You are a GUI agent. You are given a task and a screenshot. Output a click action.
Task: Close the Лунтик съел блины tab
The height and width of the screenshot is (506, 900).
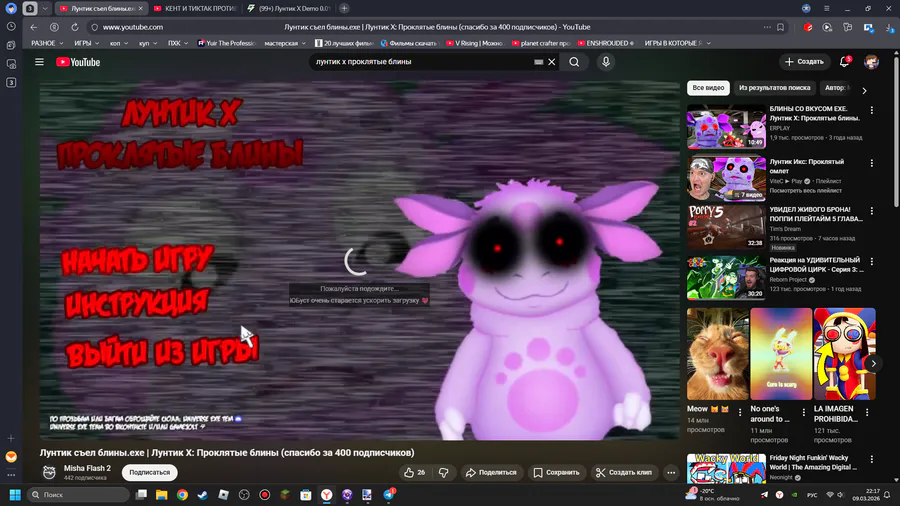click(x=141, y=8)
